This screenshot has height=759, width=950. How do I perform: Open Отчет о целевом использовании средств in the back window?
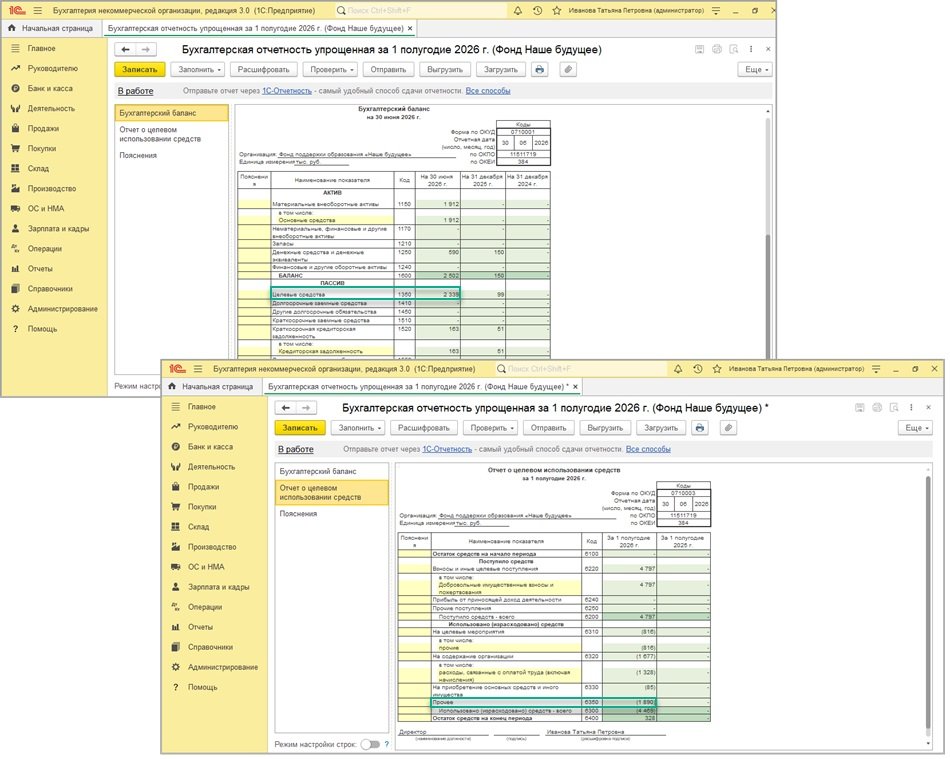(171, 134)
